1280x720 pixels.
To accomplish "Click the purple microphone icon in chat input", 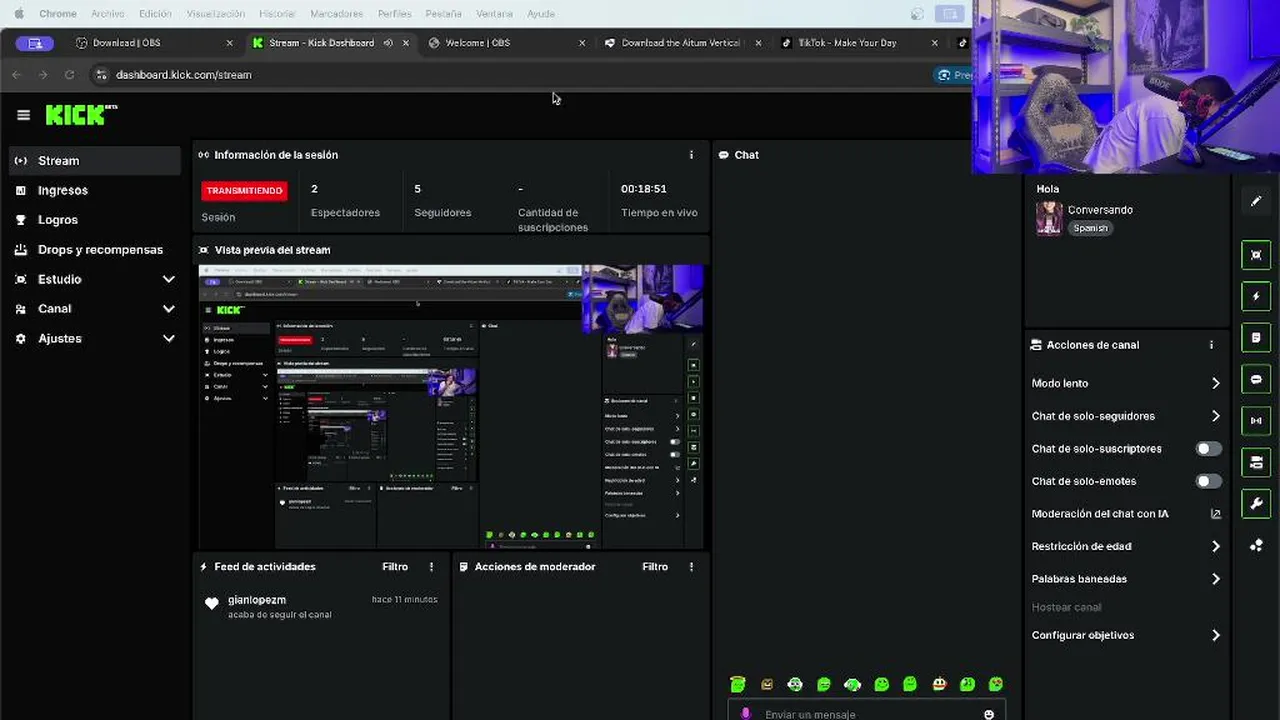I will (745, 714).
